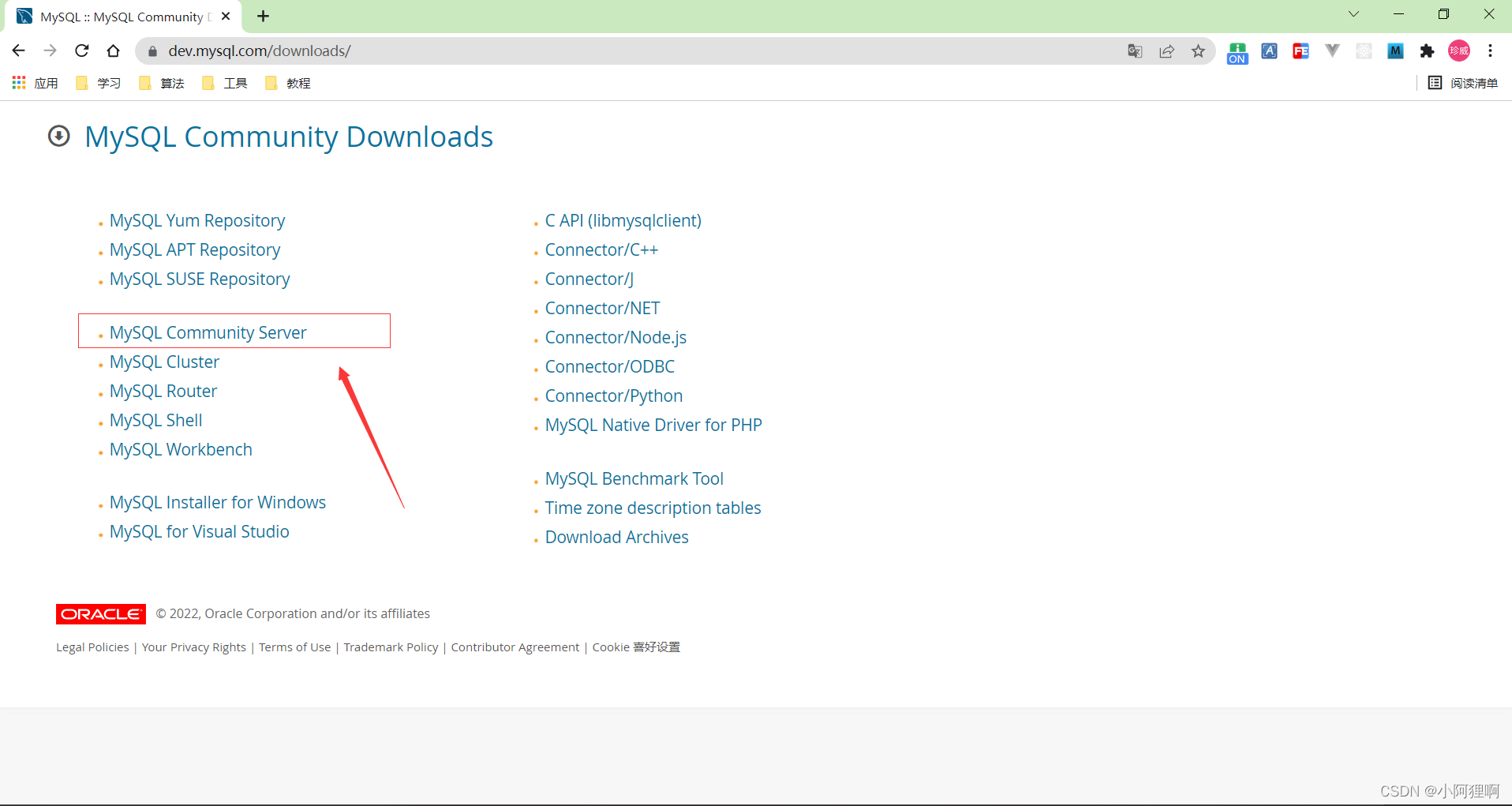Open Your Privacy Rights footer link
The image size is (1512, 806).
[x=194, y=647]
